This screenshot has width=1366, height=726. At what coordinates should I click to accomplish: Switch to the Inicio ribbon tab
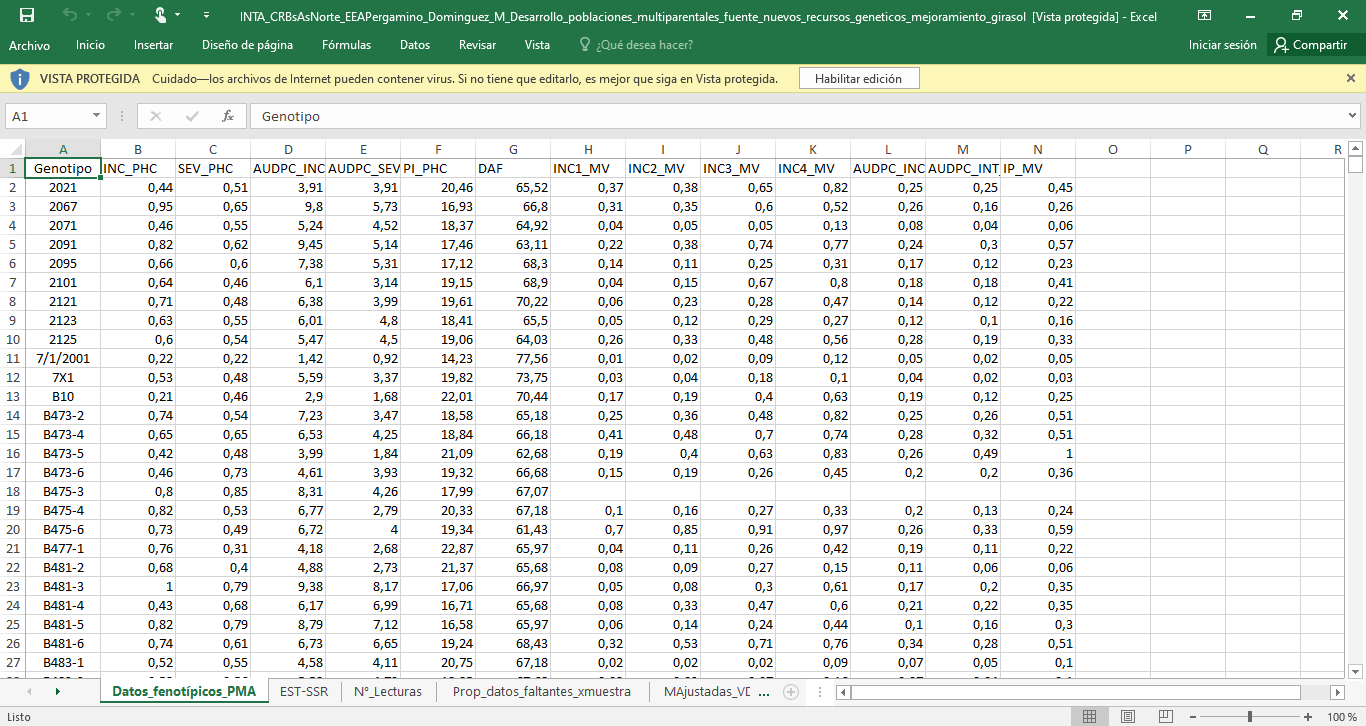point(90,45)
